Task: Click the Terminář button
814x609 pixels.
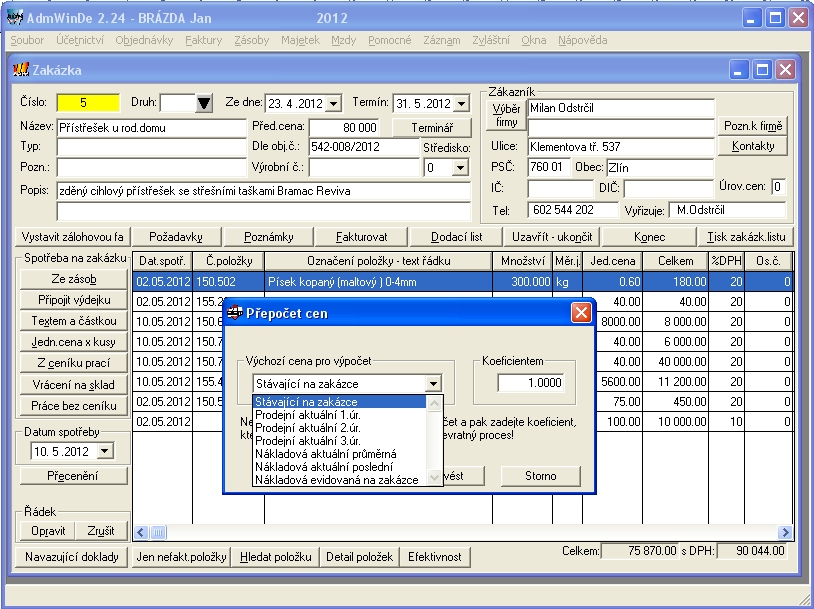Action: 432,127
